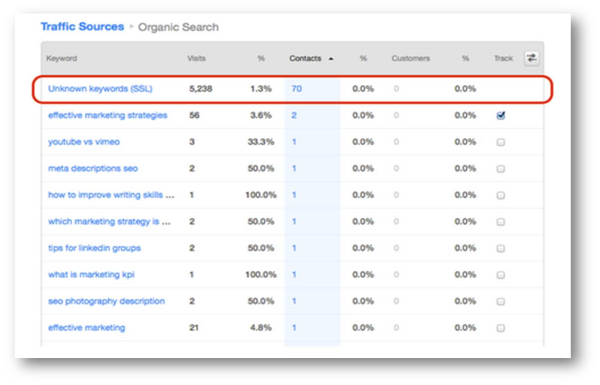The image size is (600, 385).
Task: Open the effective marketing keyword link
Action: (86, 328)
